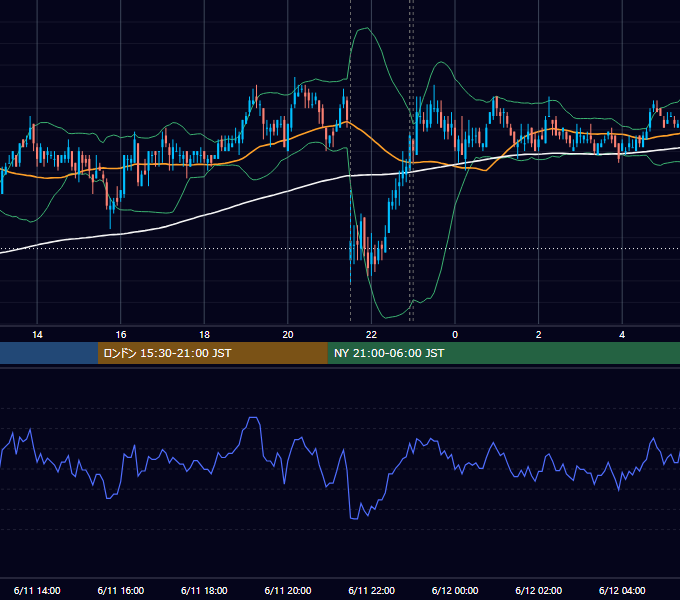Click the 6/12 02:00 label on lower axis
Screen dimensions: 680x600
[x=539, y=590]
